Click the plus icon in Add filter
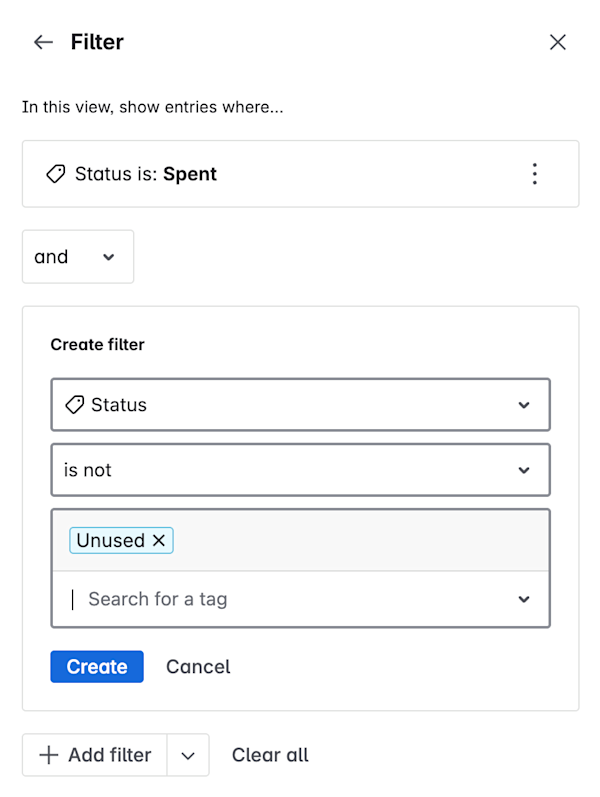The width and height of the screenshot is (600, 797). 49,755
